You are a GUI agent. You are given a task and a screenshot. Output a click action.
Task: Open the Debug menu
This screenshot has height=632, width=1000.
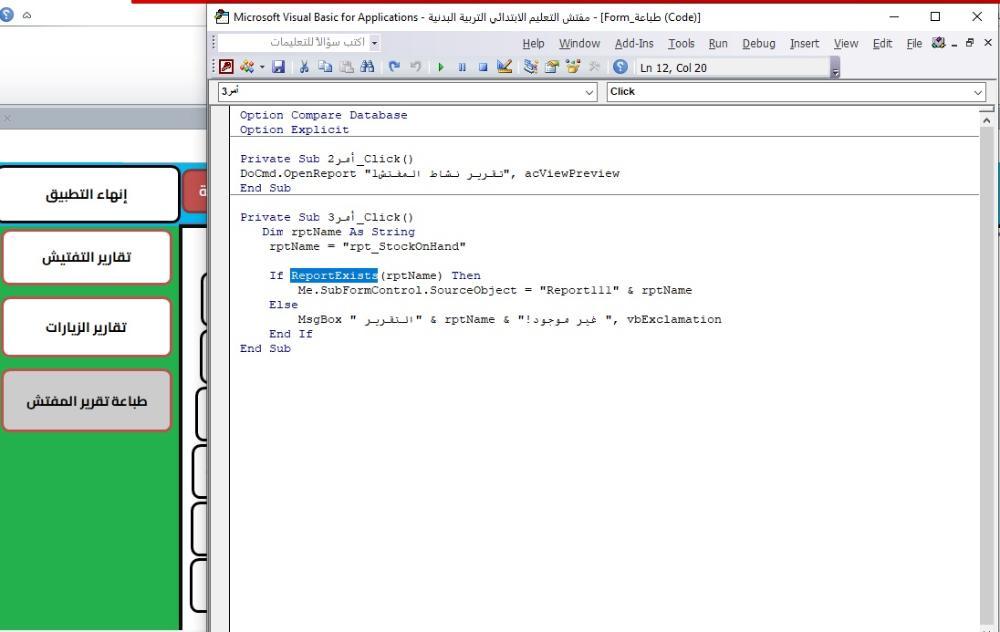click(758, 43)
